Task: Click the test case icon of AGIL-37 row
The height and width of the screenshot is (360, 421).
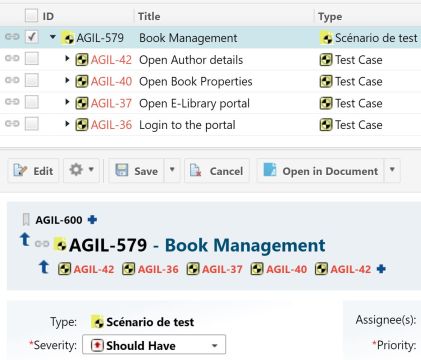Action: [x=82, y=103]
